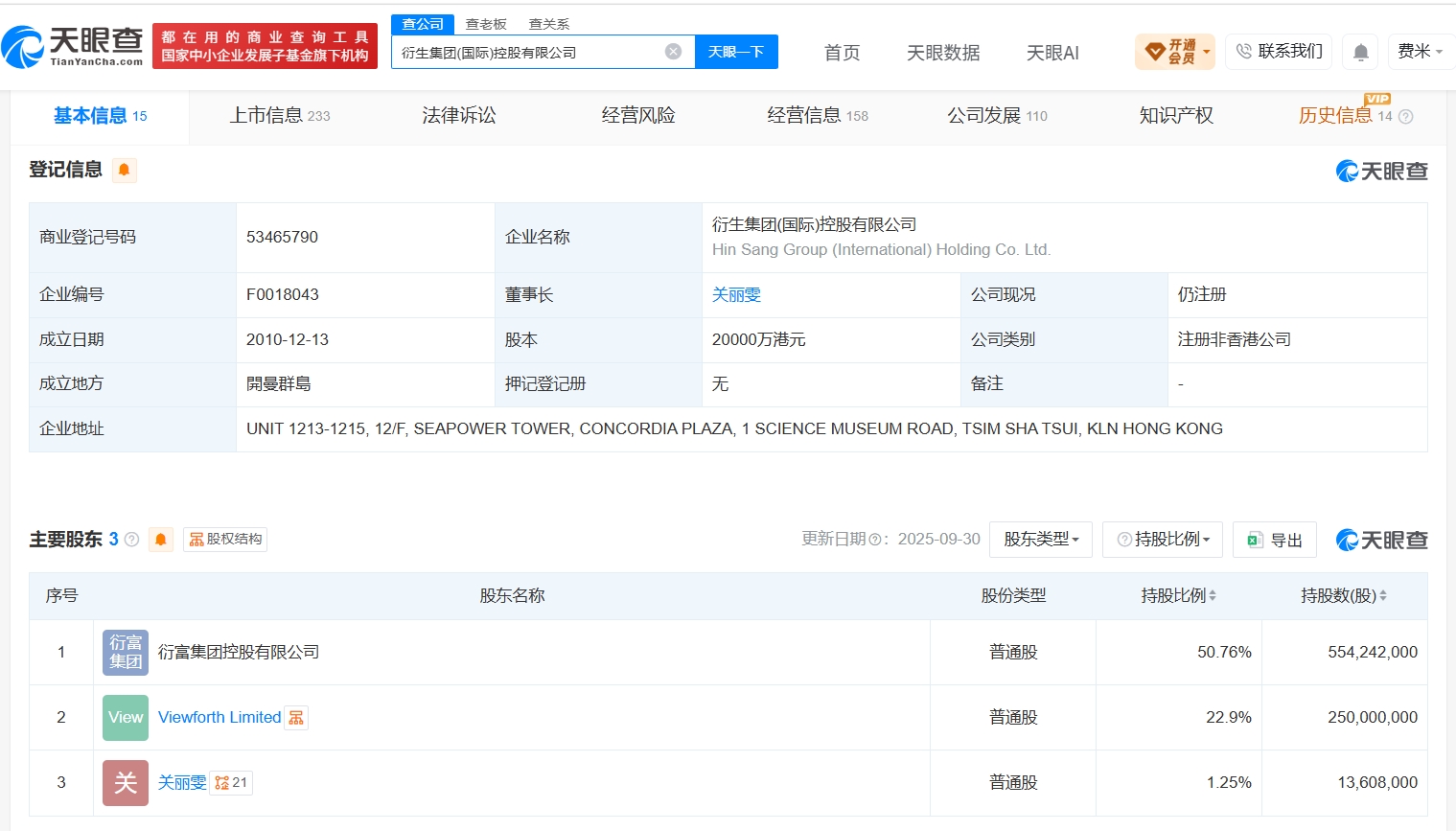
Task: Open notifications via the bell icon
Action: (1360, 52)
